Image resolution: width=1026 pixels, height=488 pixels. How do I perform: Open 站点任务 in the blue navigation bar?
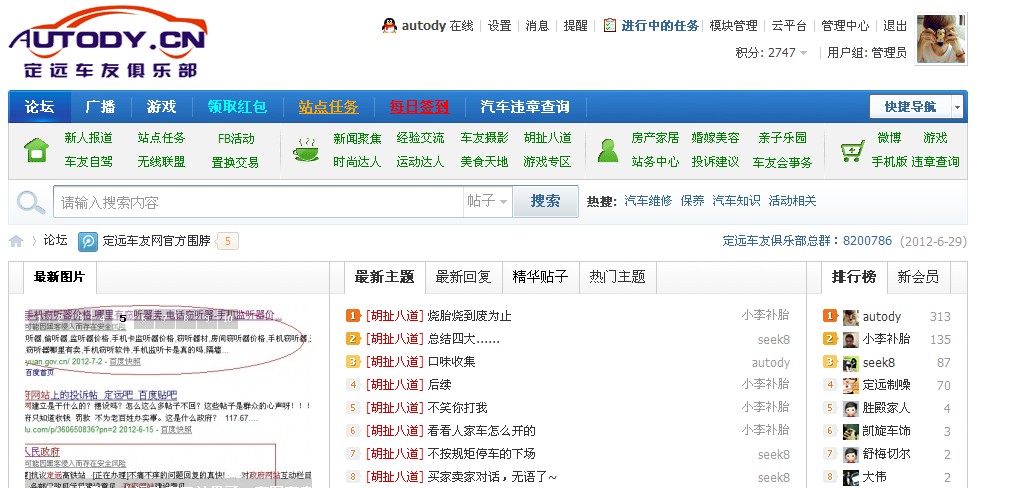click(328, 107)
